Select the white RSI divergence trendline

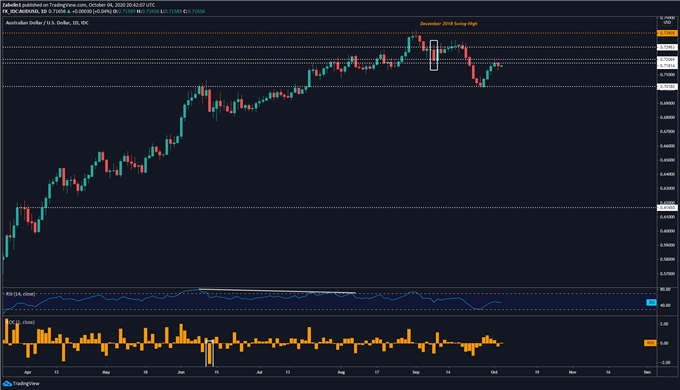tap(277, 291)
